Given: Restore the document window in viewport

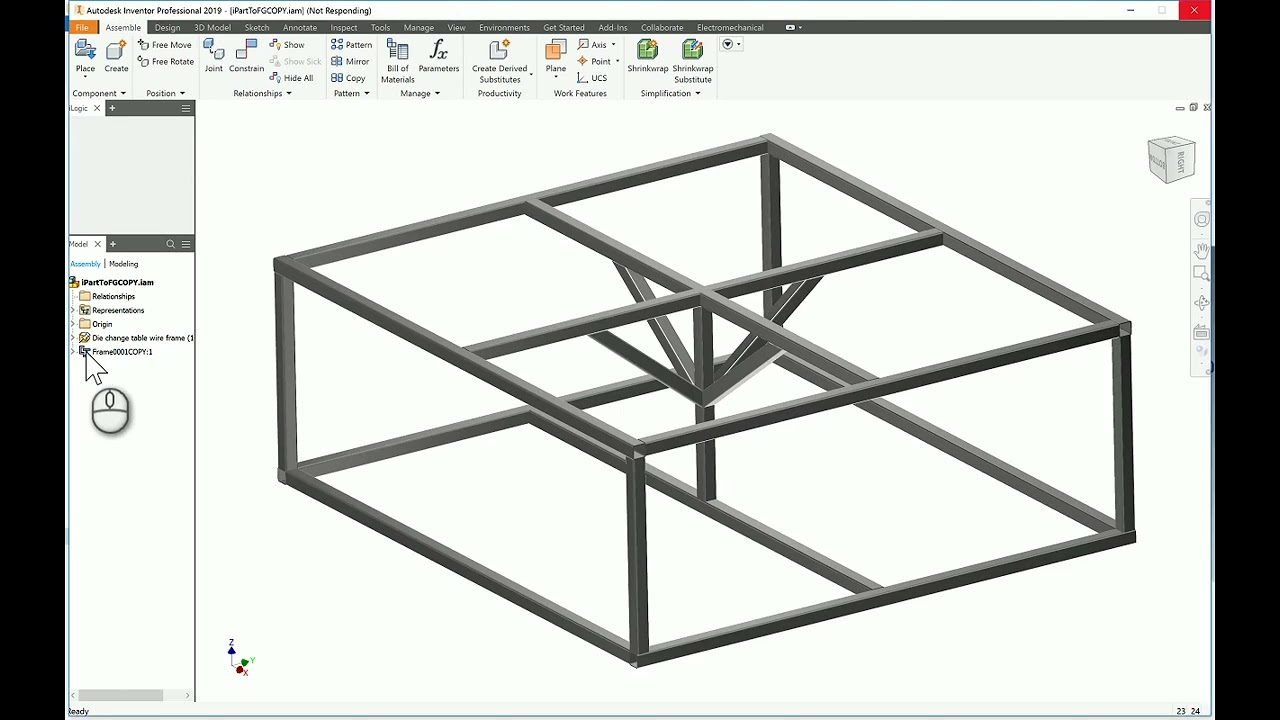Looking at the screenshot, I should pyautogui.click(x=1193, y=108).
